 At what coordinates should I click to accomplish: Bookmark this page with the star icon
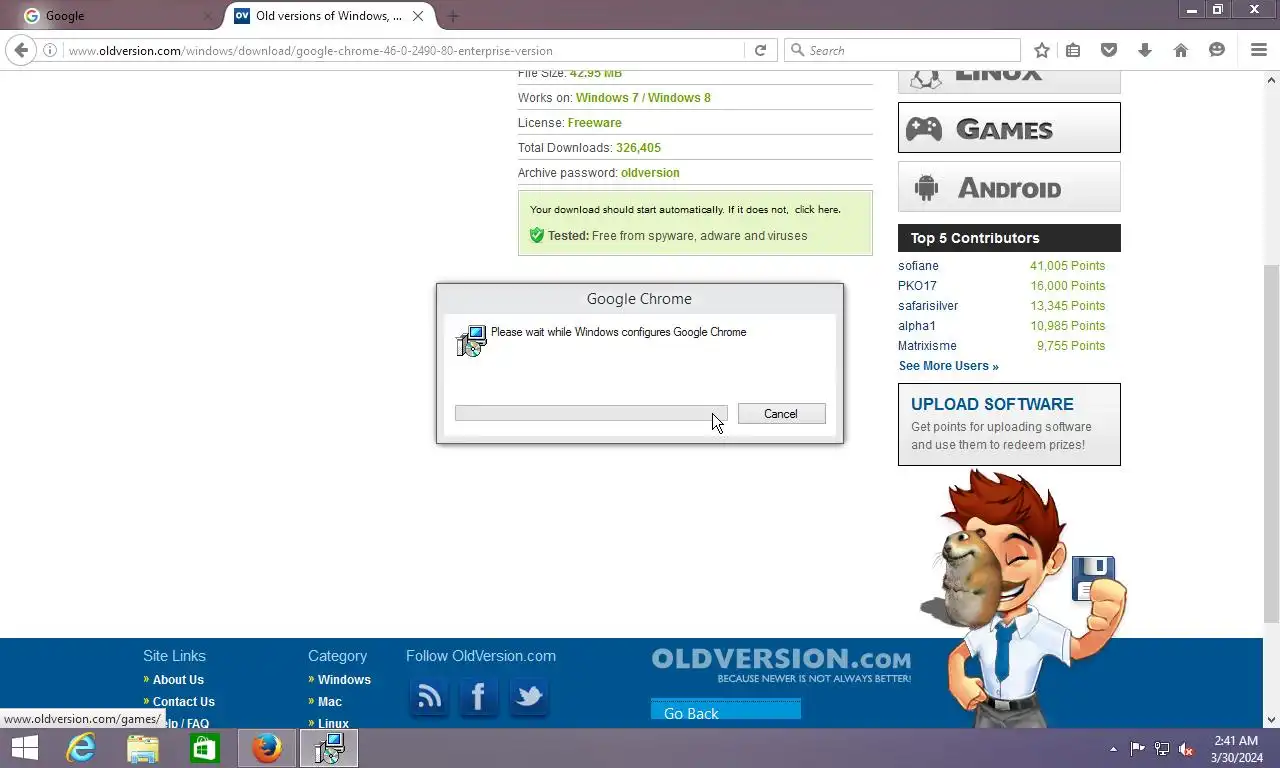click(x=1042, y=50)
